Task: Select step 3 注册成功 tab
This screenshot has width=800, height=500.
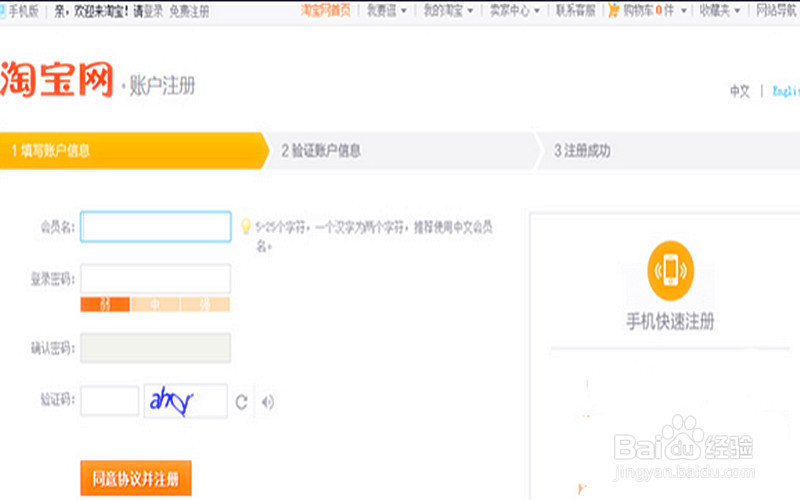Action: [x=668, y=151]
